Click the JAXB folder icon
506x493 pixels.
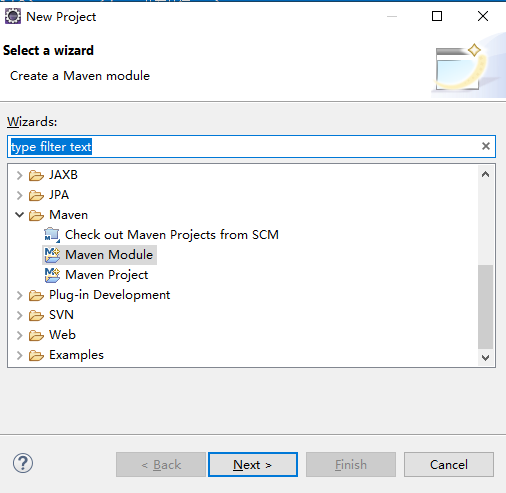click(x=36, y=175)
